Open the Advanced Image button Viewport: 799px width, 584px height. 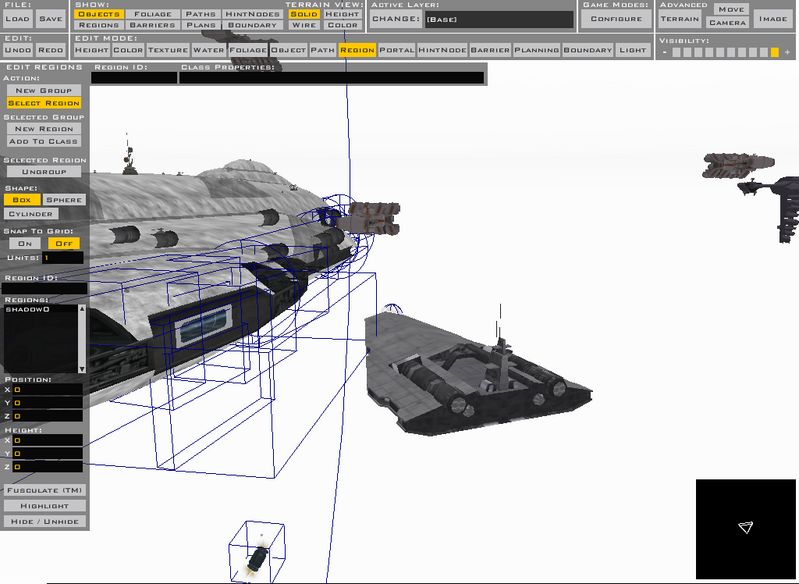click(773, 19)
